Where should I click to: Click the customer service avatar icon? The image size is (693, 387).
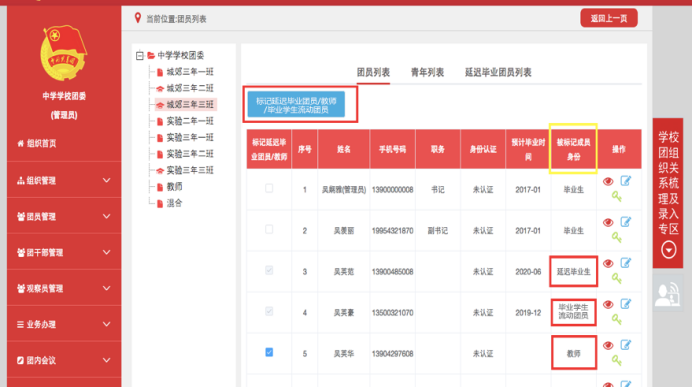coord(667,293)
